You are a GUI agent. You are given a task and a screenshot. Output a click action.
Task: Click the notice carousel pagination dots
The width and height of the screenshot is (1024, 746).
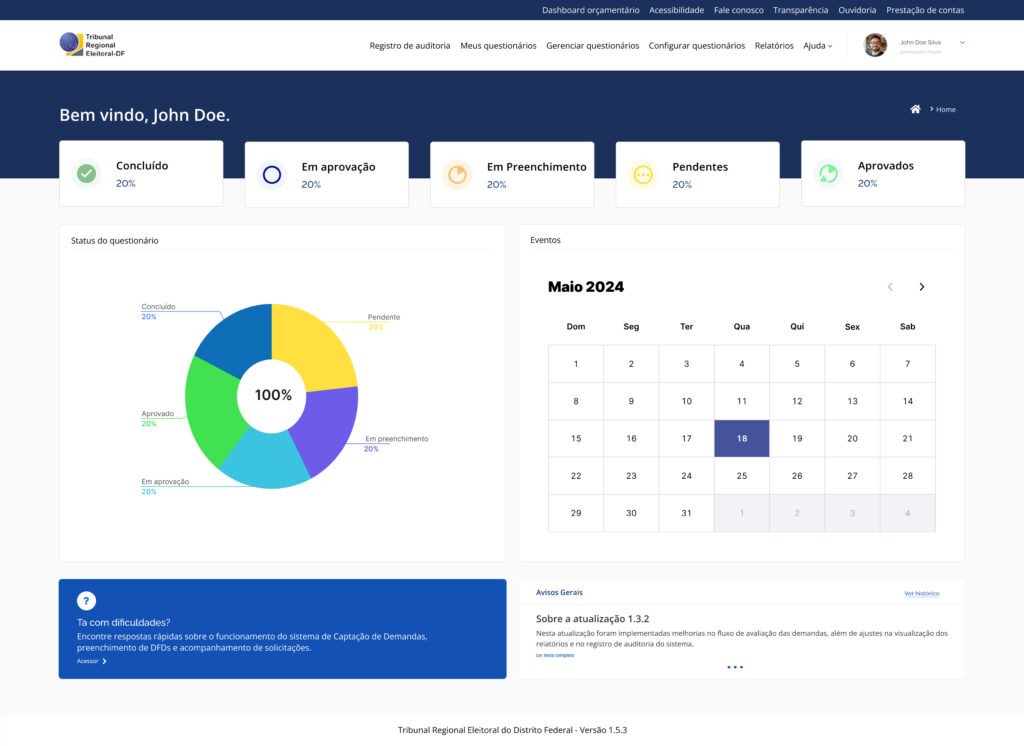(x=735, y=667)
